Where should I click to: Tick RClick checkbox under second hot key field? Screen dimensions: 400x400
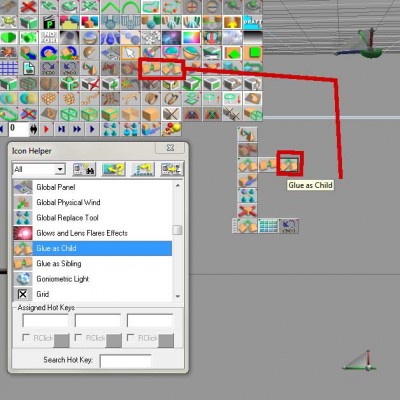78,338
